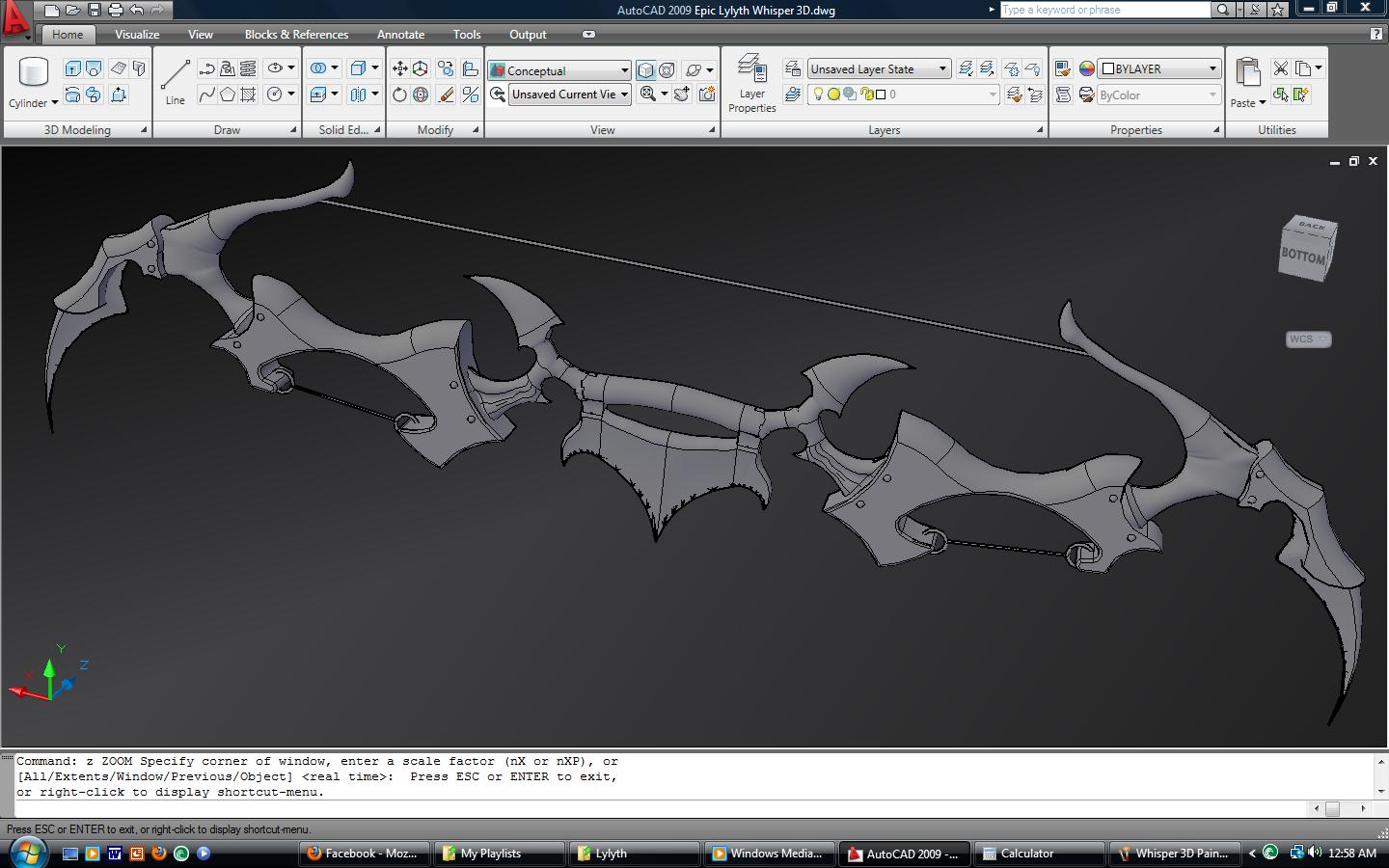Open Windows Media taskbar button

pyautogui.click(x=769, y=854)
